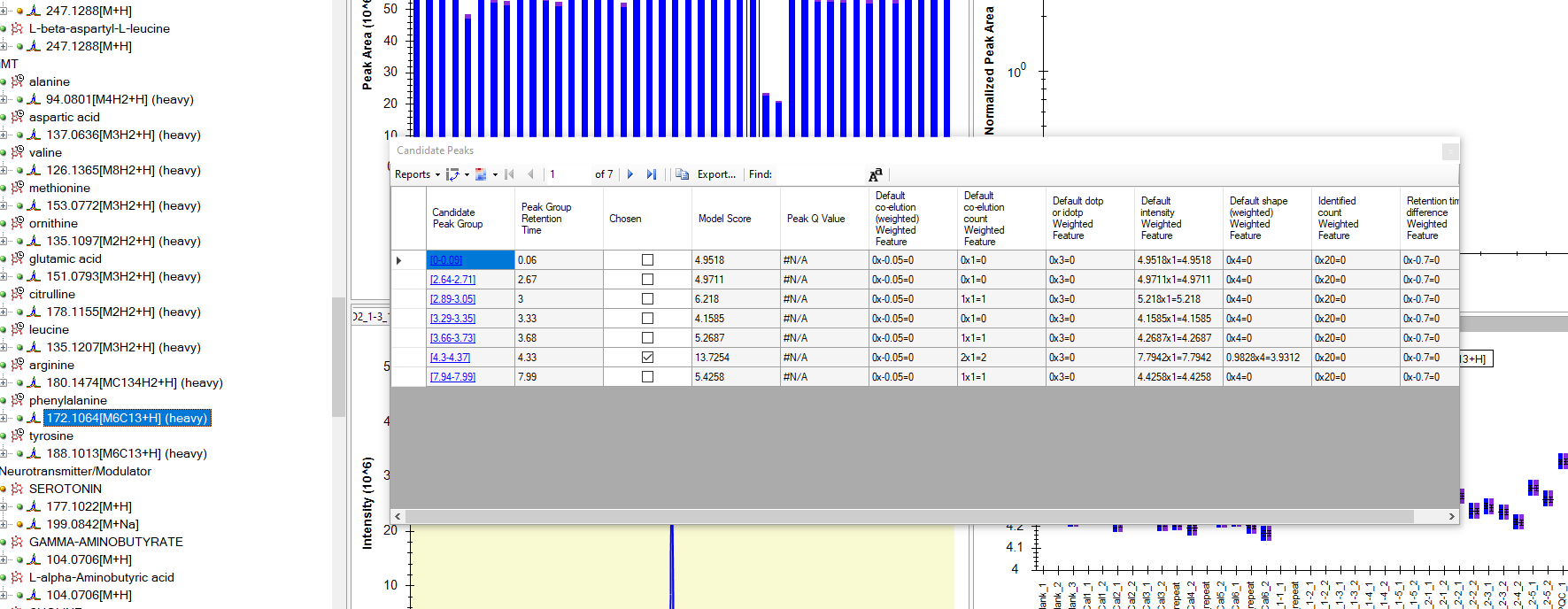Select GAMMA-AMINOBUTYRATE in the targets tree
Screen dimensions: 1568x609
pos(105,542)
